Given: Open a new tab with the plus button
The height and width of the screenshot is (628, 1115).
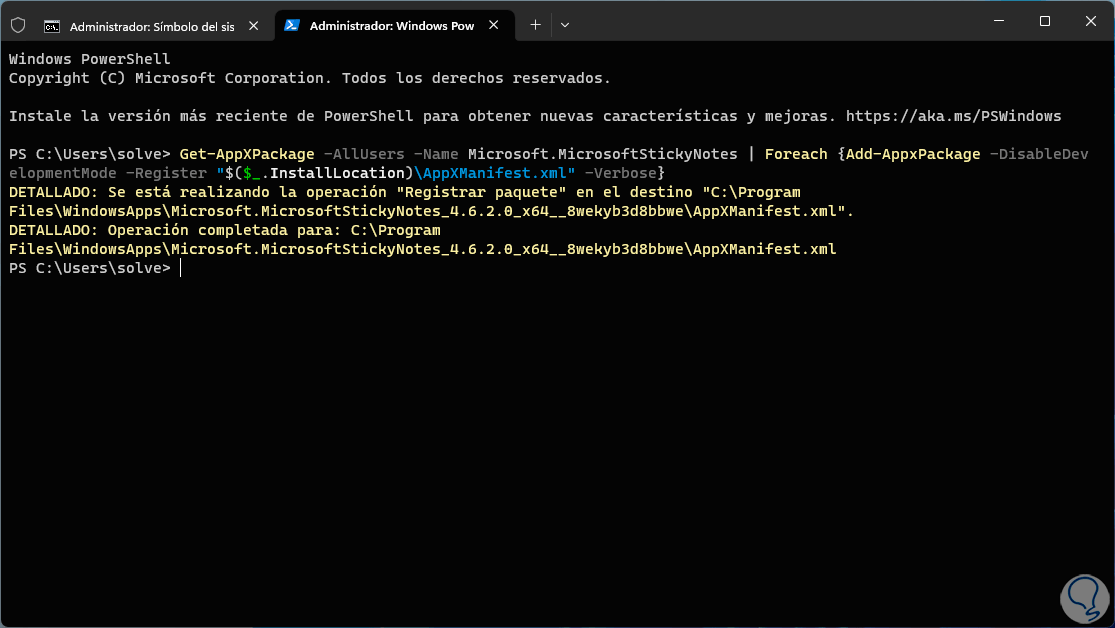Looking at the screenshot, I should pos(535,25).
